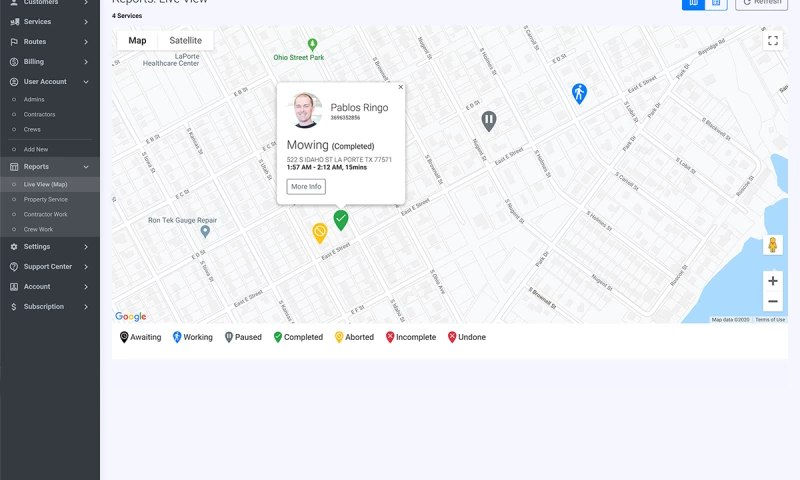This screenshot has width=800, height=480.
Task: Select the blue map layout toggle
Action: (x=693, y=3)
